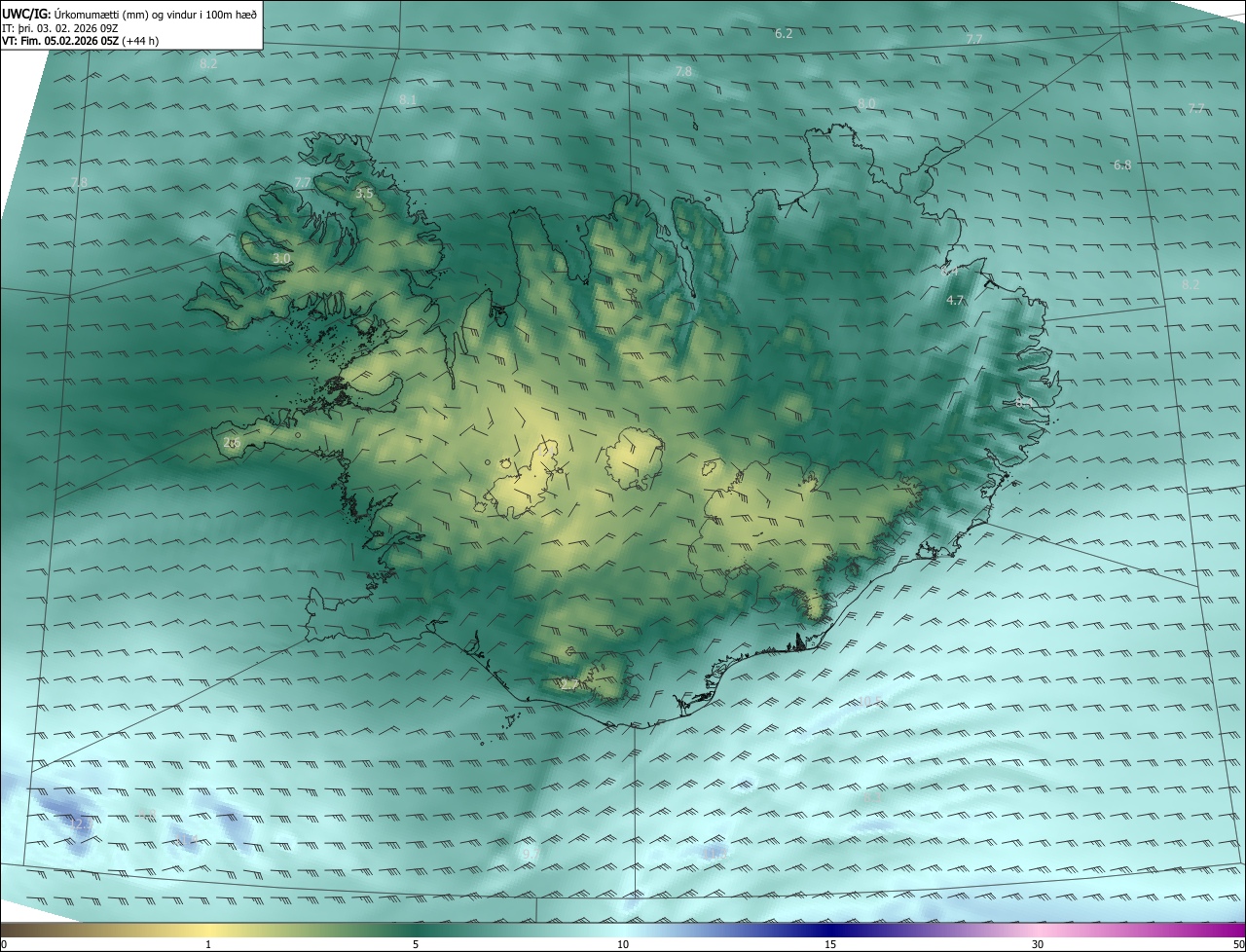This screenshot has width=1246, height=952.
Task: Click the colorbar tick label 50
Action: click(x=1238, y=944)
